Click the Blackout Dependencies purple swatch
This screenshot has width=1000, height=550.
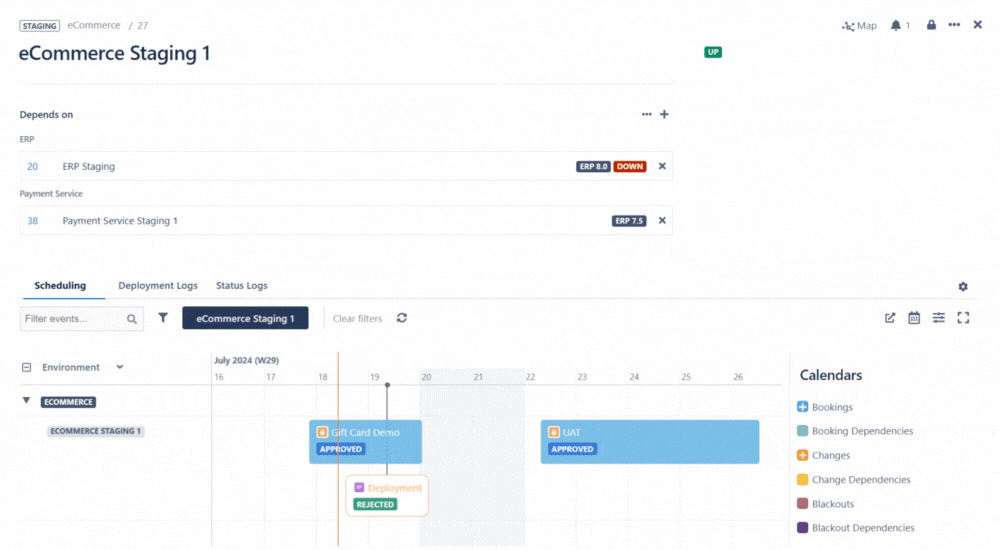(x=802, y=528)
